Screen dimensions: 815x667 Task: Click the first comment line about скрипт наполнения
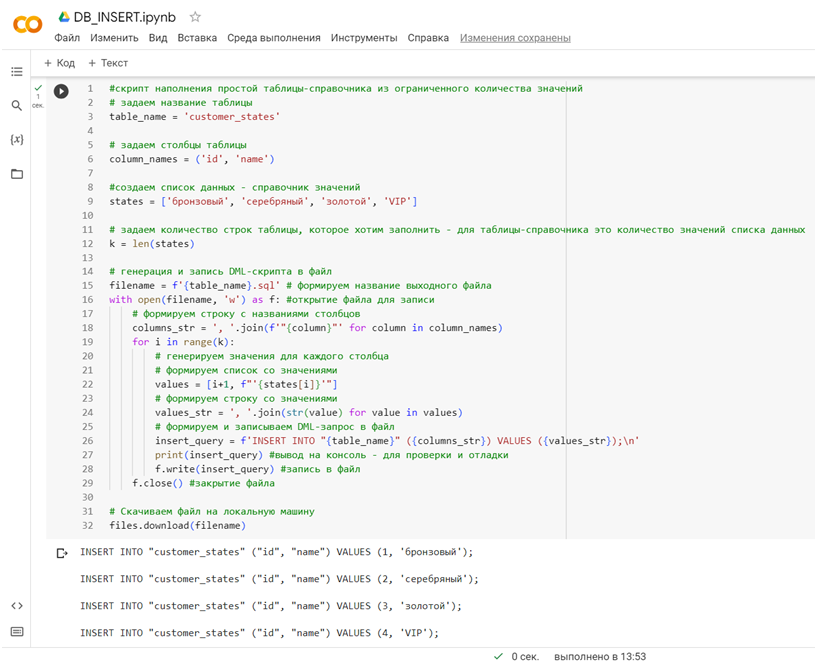pyautogui.click(x=346, y=88)
